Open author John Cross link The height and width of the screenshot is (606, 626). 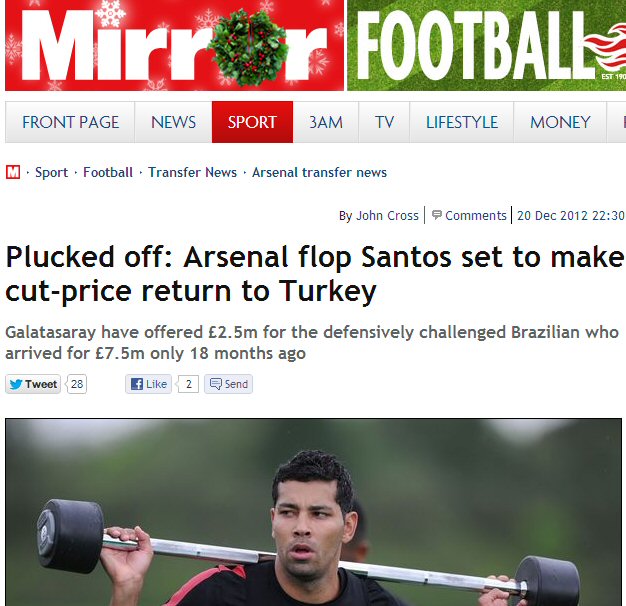coord(387,216)
